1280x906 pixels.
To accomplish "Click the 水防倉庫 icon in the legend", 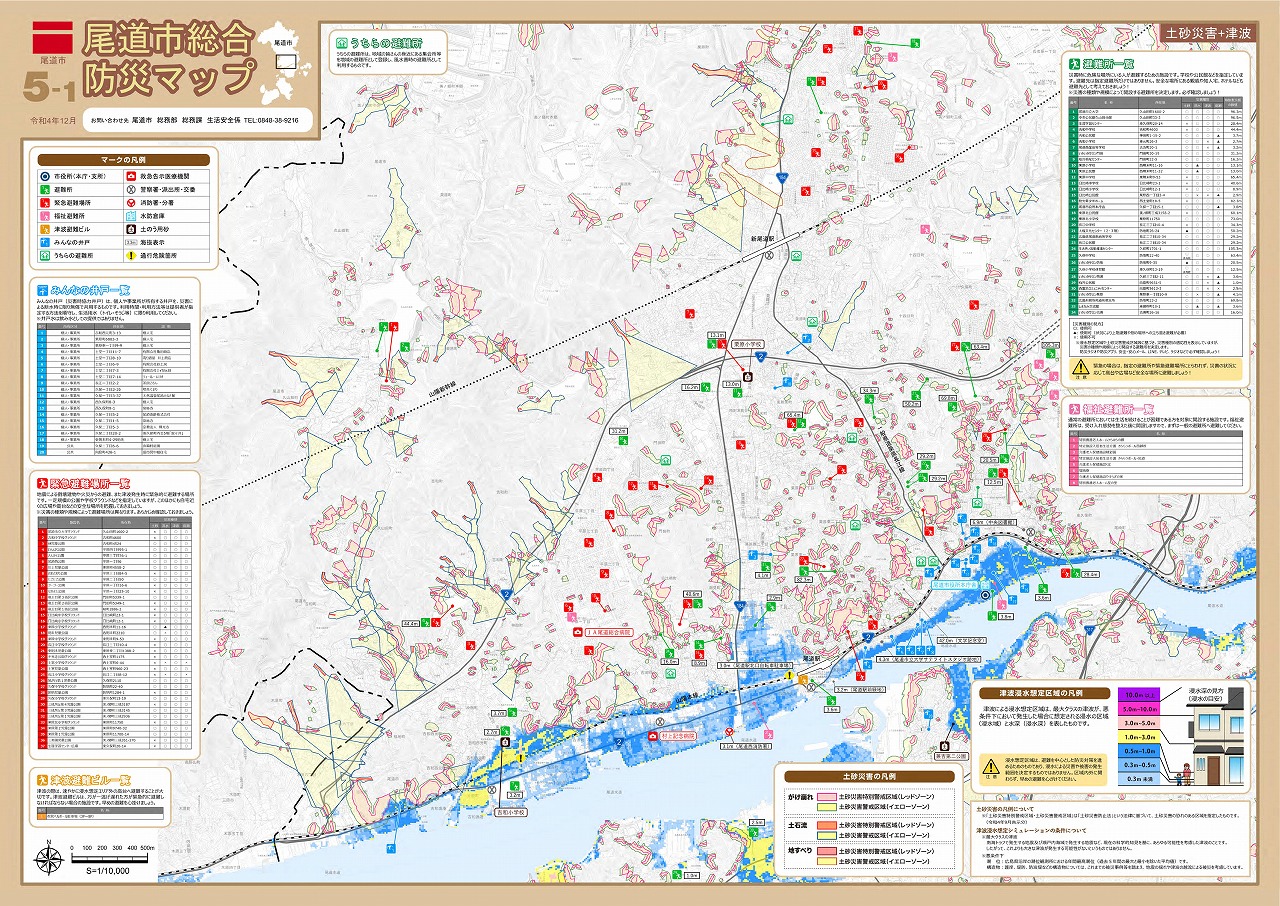I will (131, 216).
